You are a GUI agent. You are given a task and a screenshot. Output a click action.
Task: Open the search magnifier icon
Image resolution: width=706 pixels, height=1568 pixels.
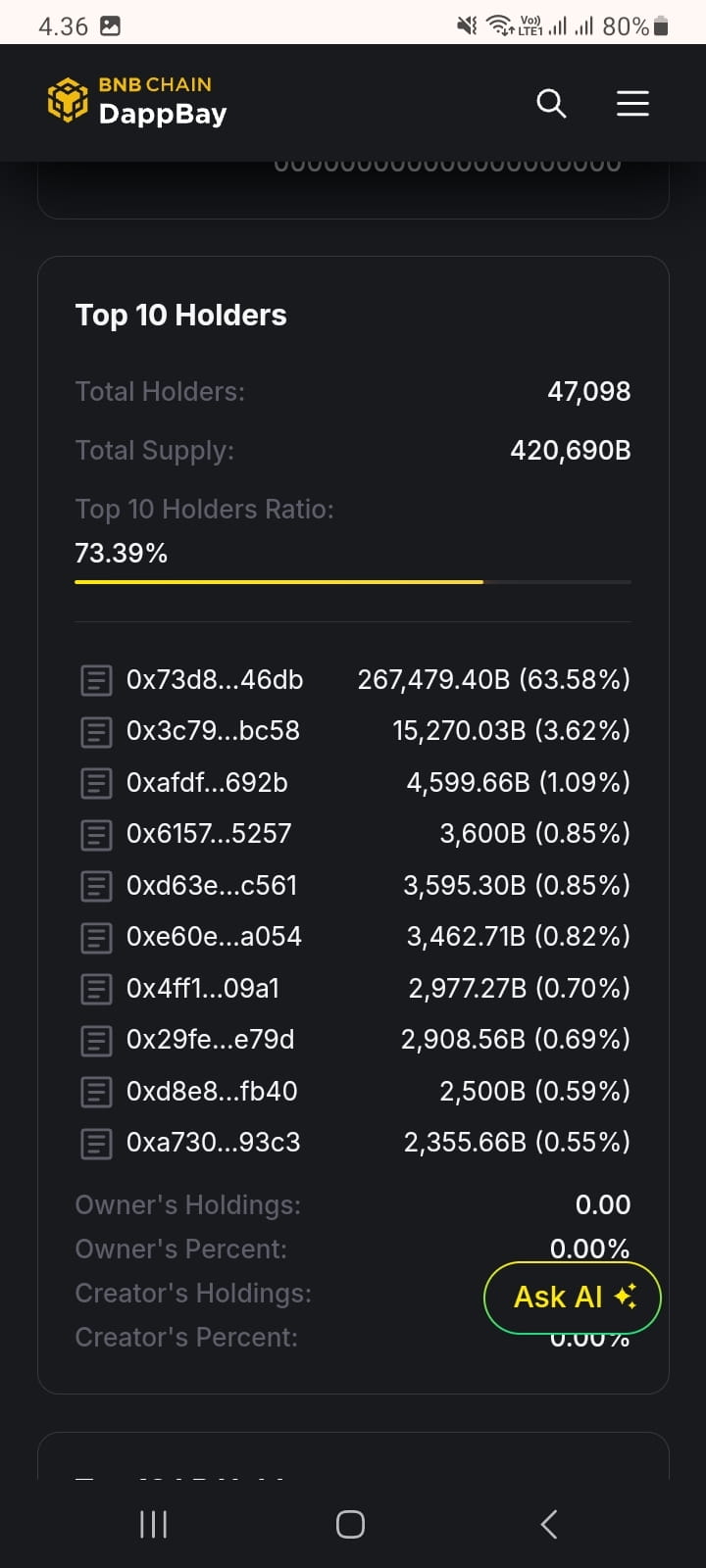coord(551,103)
